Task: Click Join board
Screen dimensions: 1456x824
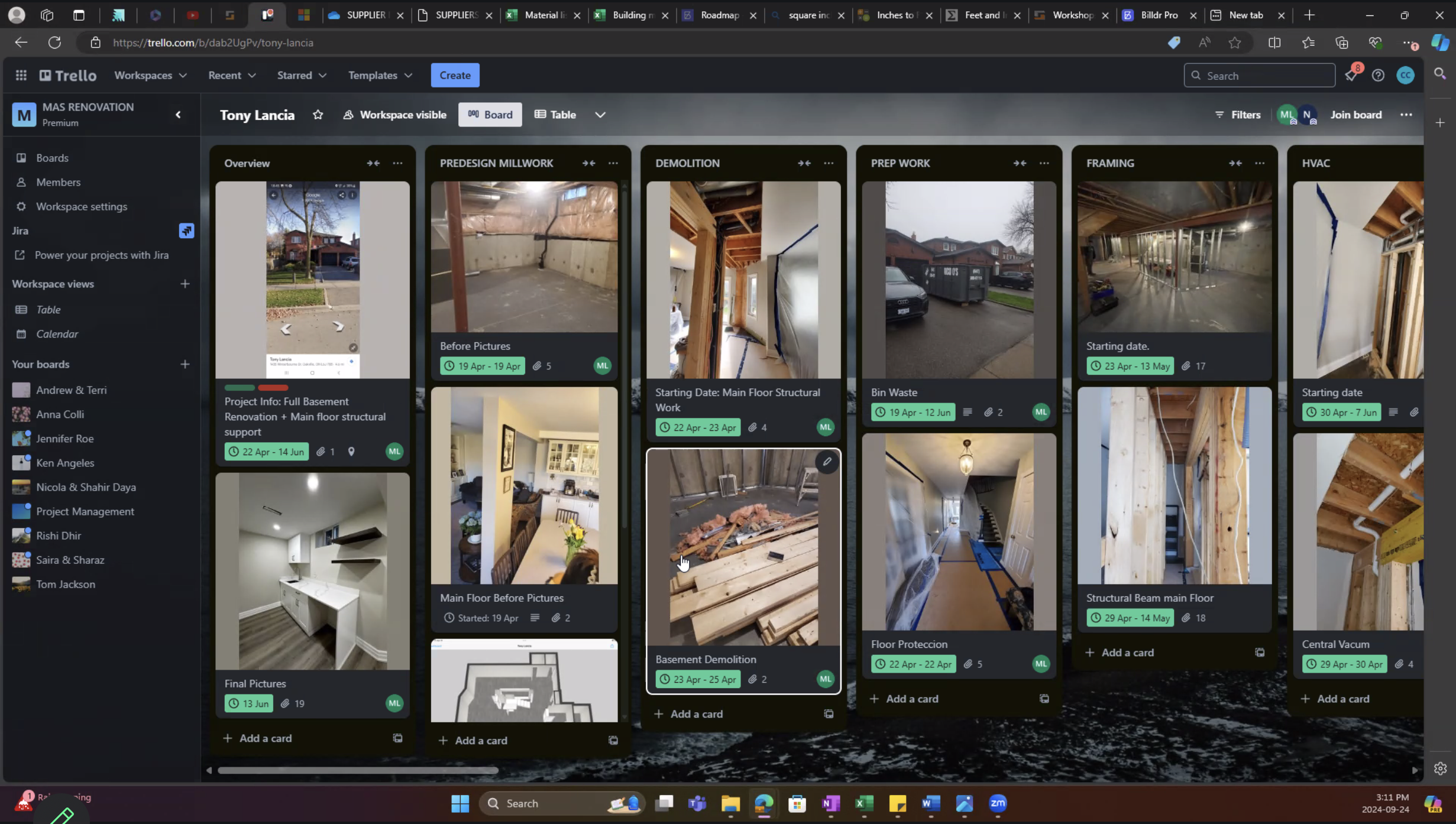Action: [1355, 115]
